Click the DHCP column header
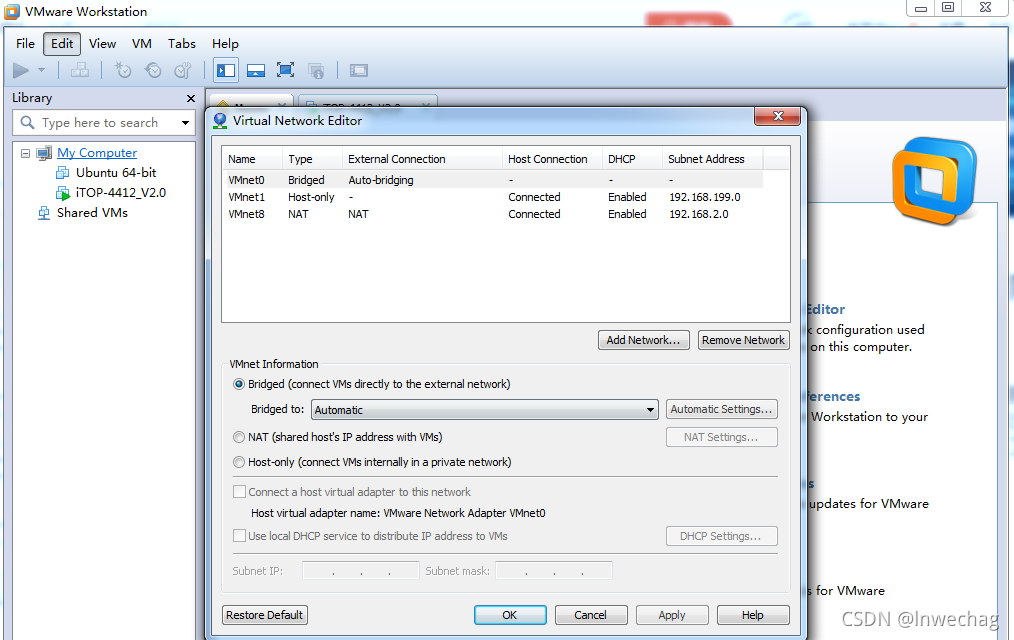This screenshot has height=640, width=1014. click(632, 159)
